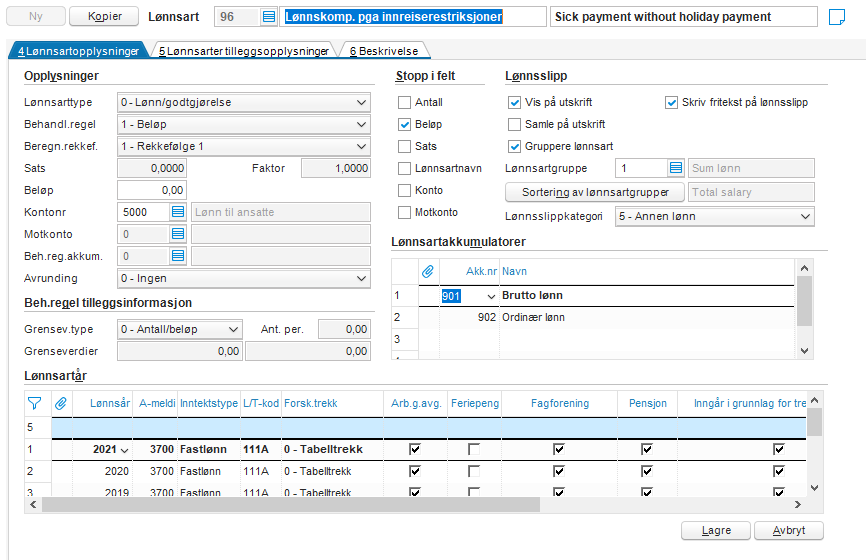
Task: Uncheck Vis på utskrift
Action: (x=514, y=102)
